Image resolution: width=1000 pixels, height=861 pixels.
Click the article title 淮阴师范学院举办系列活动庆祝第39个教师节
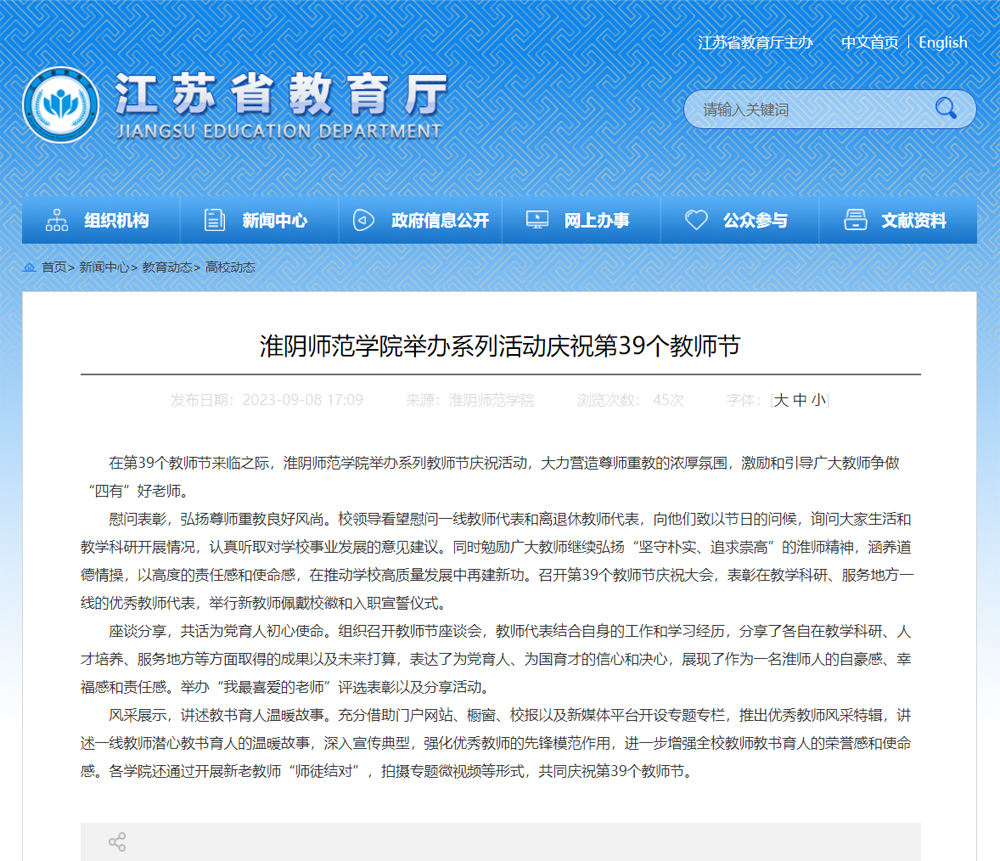500,346
